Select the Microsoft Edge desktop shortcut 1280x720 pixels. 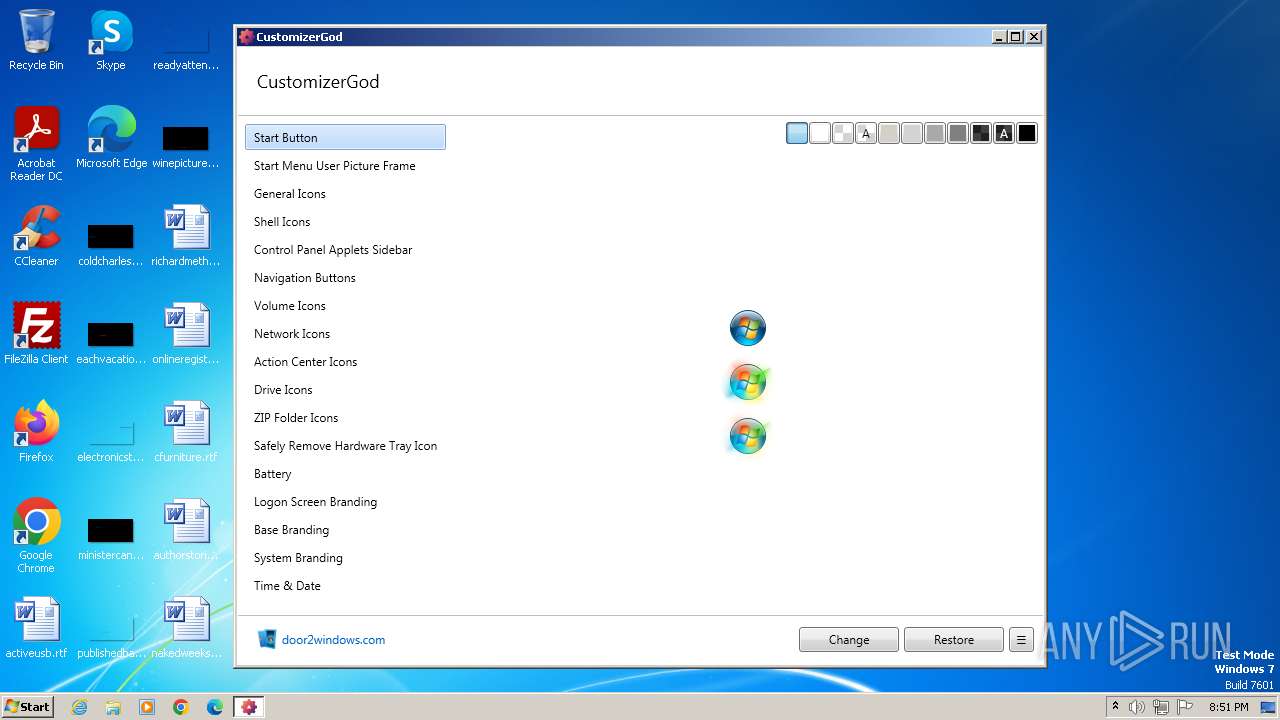coord(111,138)
